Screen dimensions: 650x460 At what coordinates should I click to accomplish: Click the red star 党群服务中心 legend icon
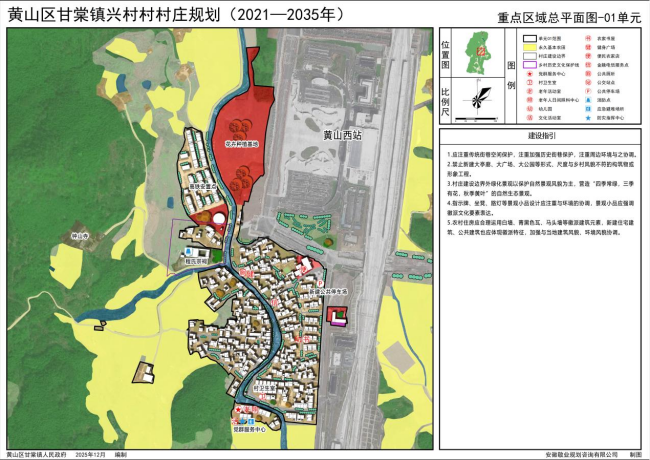click(529, 74)
